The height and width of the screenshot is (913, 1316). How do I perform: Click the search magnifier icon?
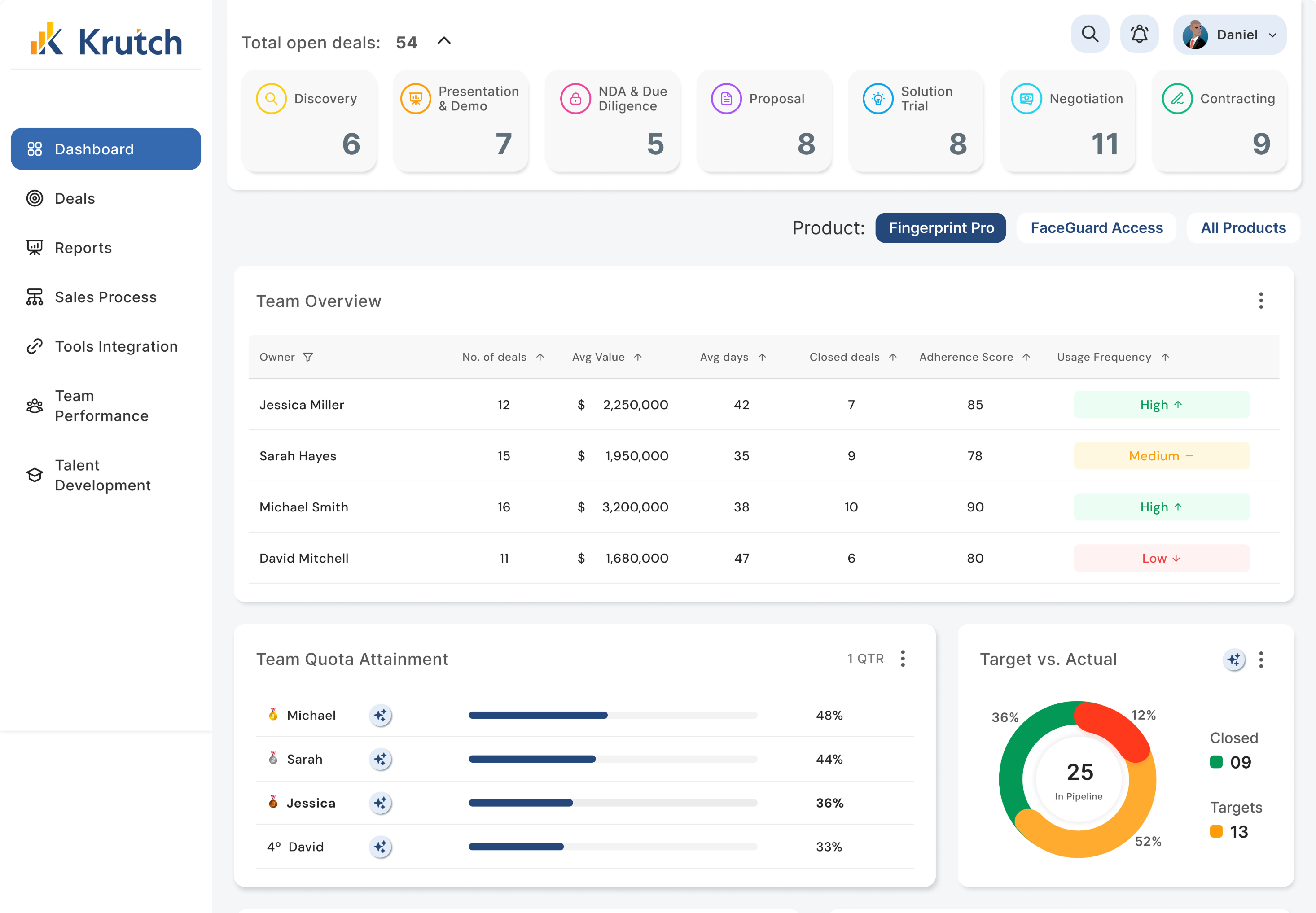1089,35
